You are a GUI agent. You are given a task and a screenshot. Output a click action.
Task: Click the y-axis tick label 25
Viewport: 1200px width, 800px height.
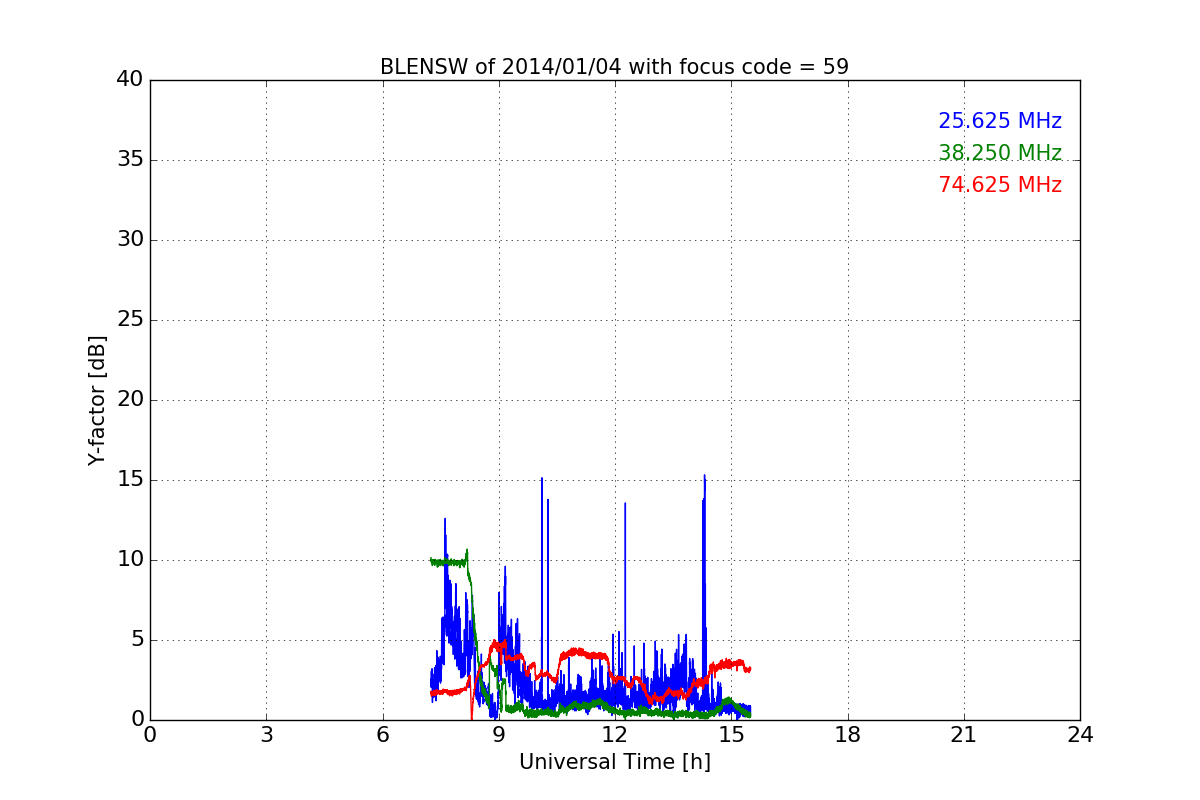(129, 320)
